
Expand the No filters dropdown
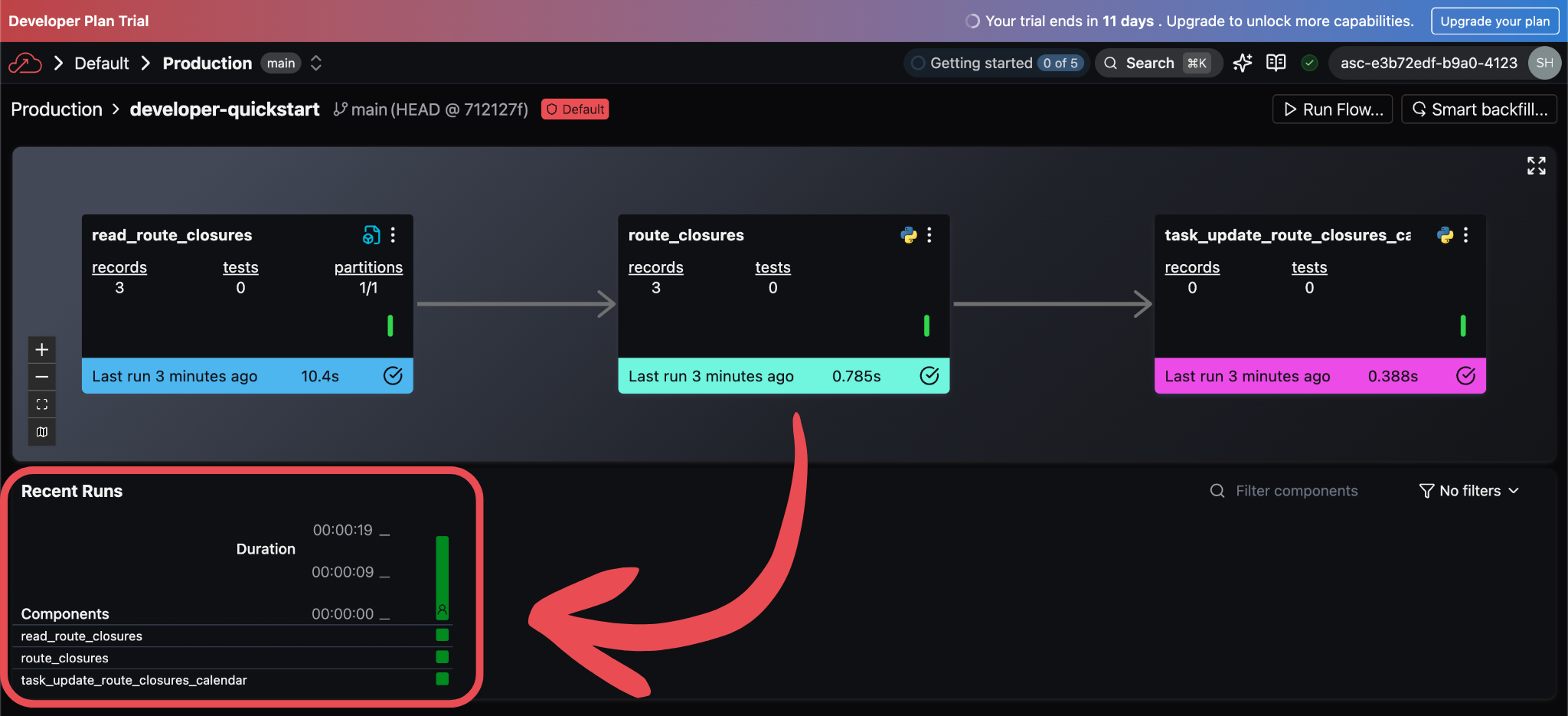[x=1468, y=491]
